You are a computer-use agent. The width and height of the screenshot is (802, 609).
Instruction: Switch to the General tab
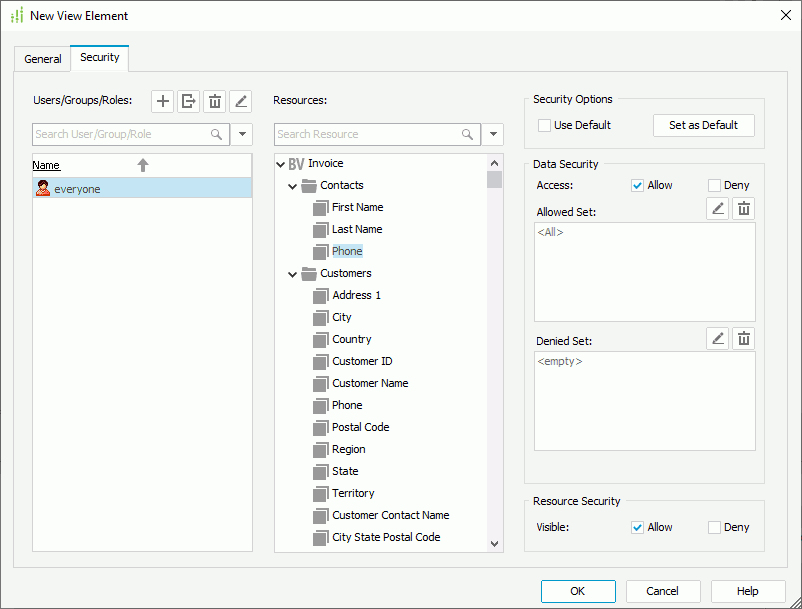(42, 59)
